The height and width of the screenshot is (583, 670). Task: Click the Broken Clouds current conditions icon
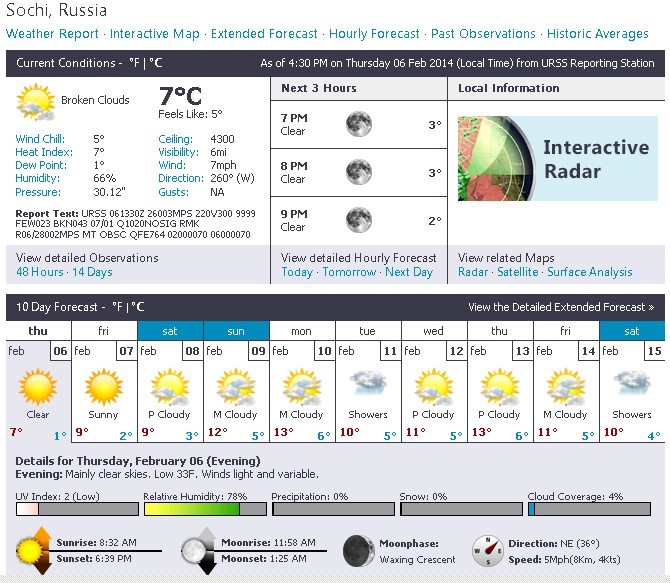coord(36,102)
